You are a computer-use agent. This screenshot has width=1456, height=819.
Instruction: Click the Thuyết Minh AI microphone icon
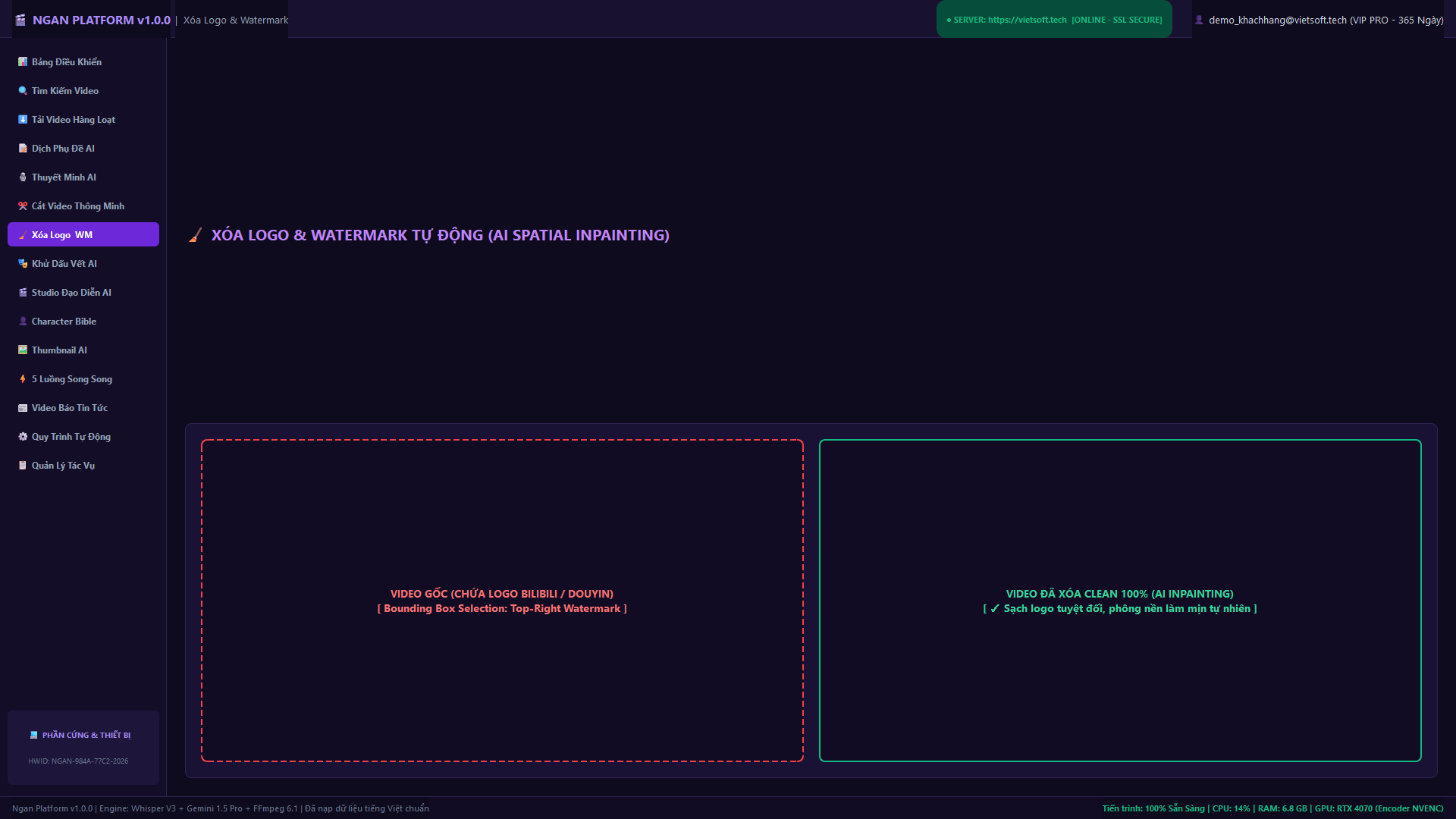[23, 177]
